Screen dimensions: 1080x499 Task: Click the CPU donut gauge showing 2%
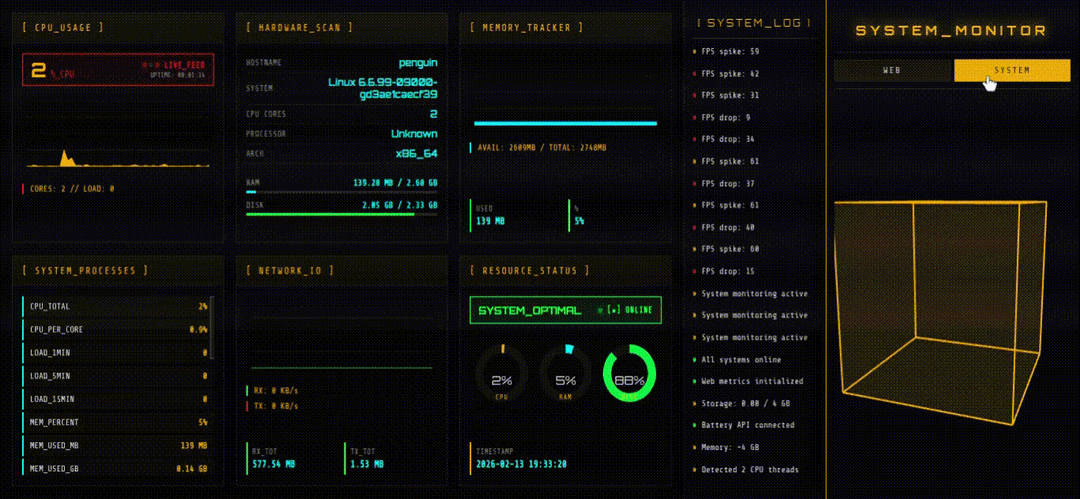tap(501, 379)
